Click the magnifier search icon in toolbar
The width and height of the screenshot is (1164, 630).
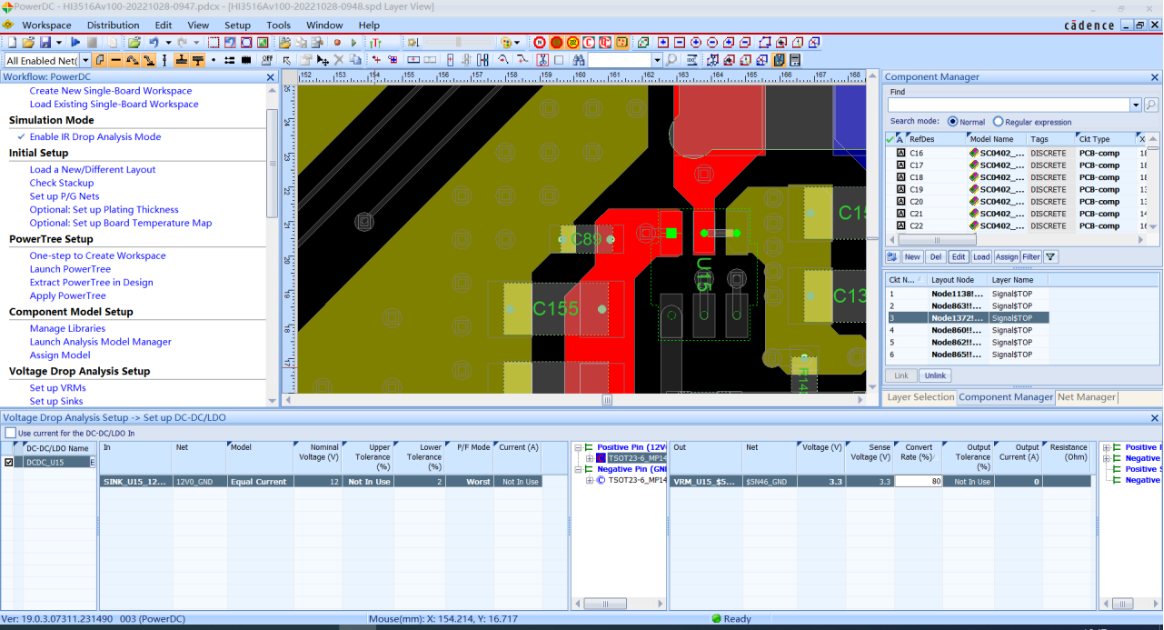(x=671, y=60)
